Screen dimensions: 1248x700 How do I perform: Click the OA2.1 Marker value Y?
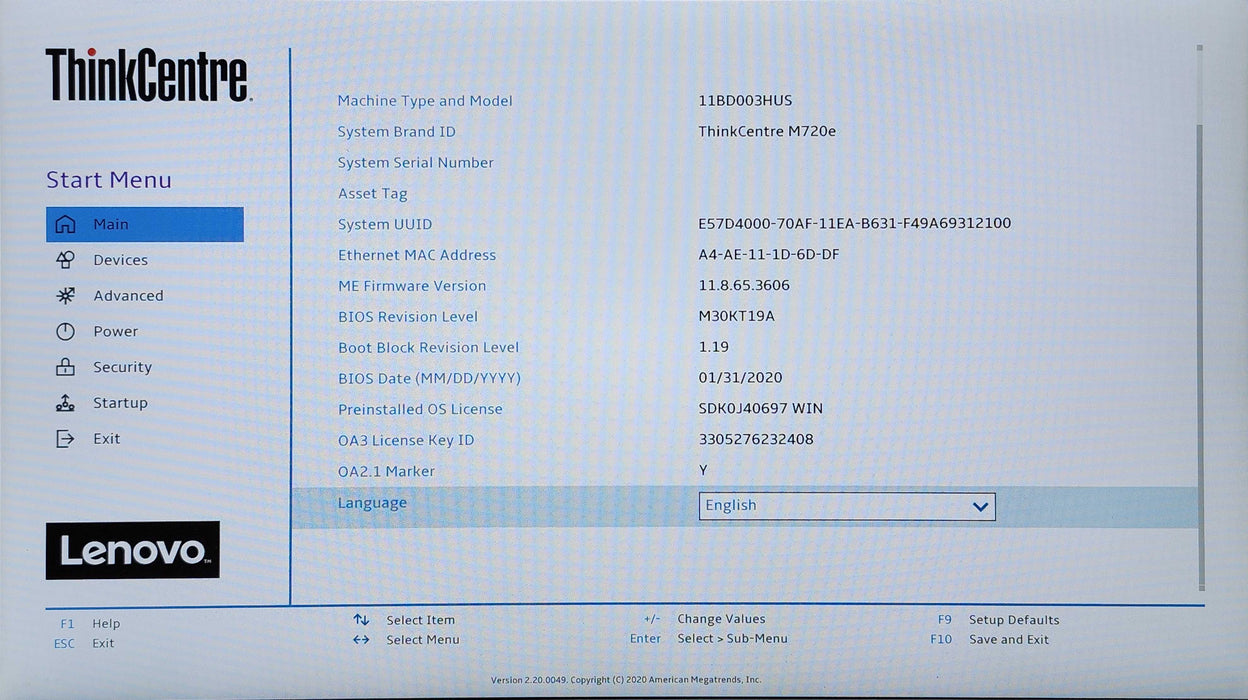point(703,470)
